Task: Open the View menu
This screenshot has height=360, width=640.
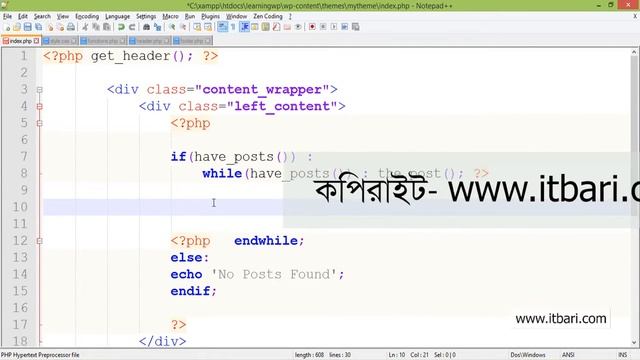Action: click(x=62, y=16)
